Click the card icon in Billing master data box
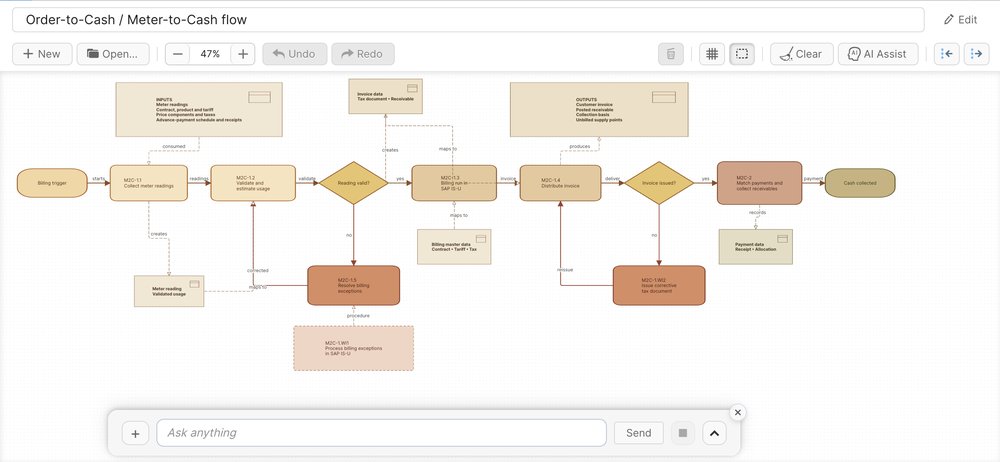Screen dimensions: 1000x462 click(x=481, y=239)
